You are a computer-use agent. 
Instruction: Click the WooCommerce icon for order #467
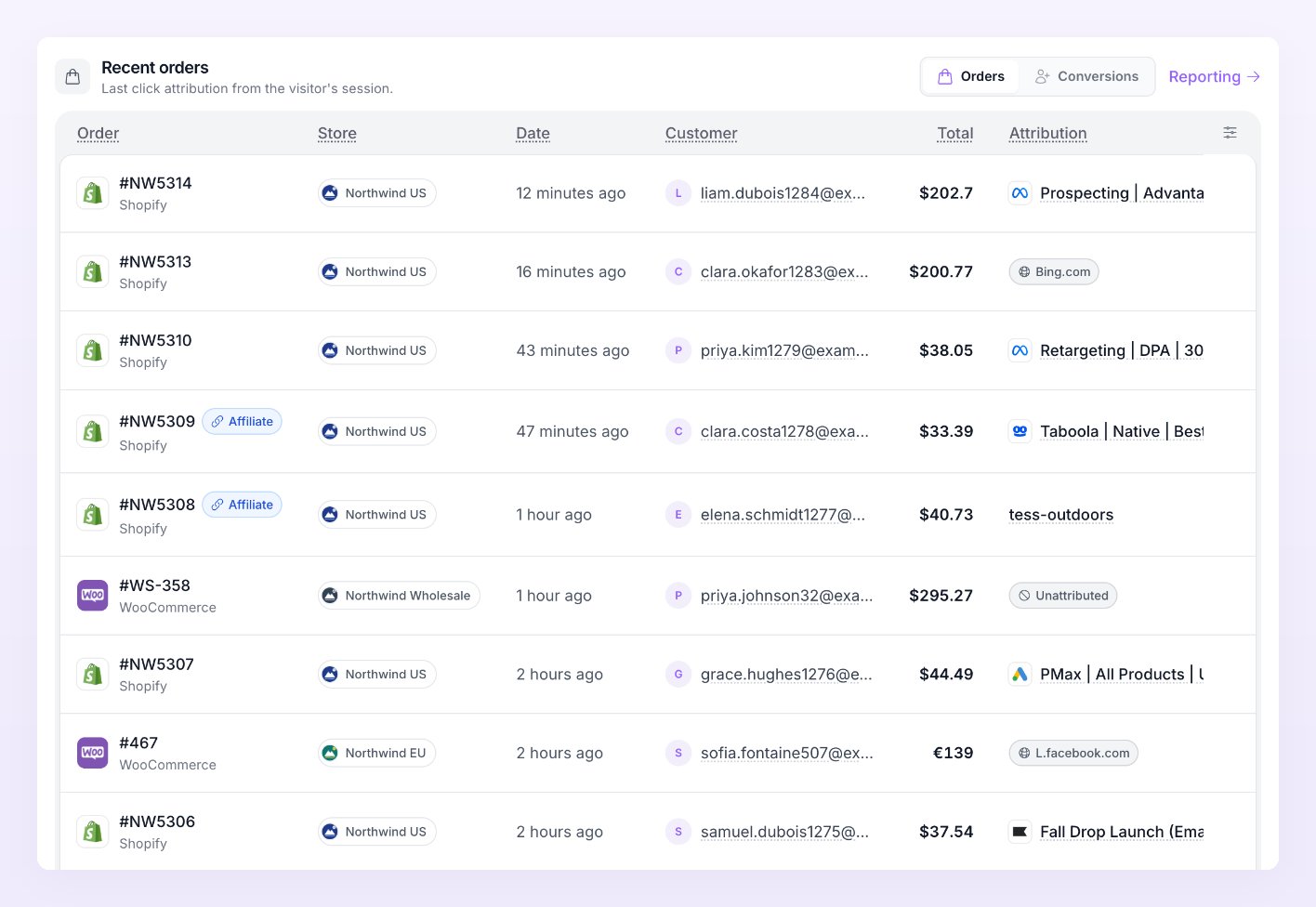click(92, 753)
